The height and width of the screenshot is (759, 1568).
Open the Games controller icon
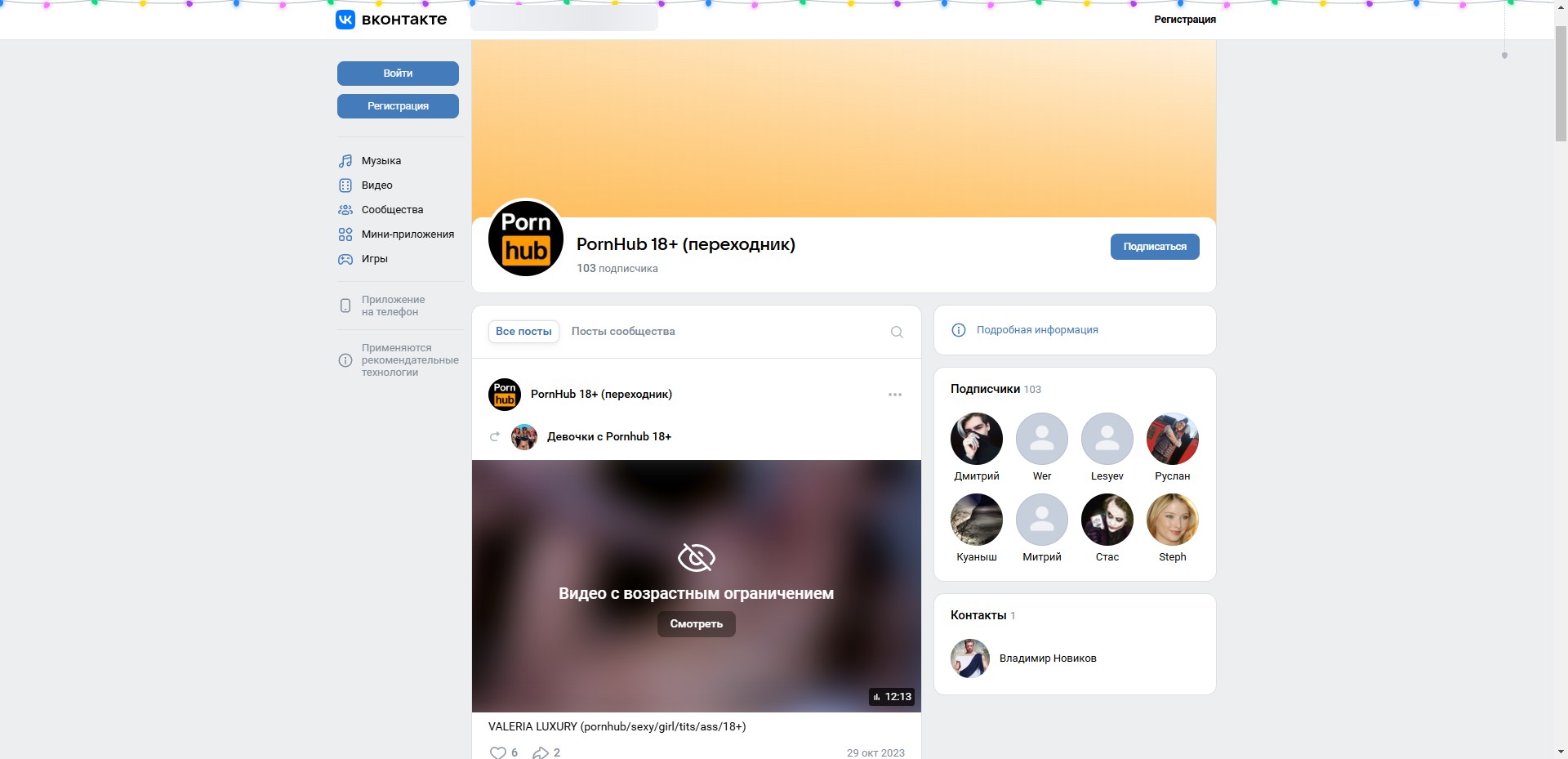tap(345, 259)
